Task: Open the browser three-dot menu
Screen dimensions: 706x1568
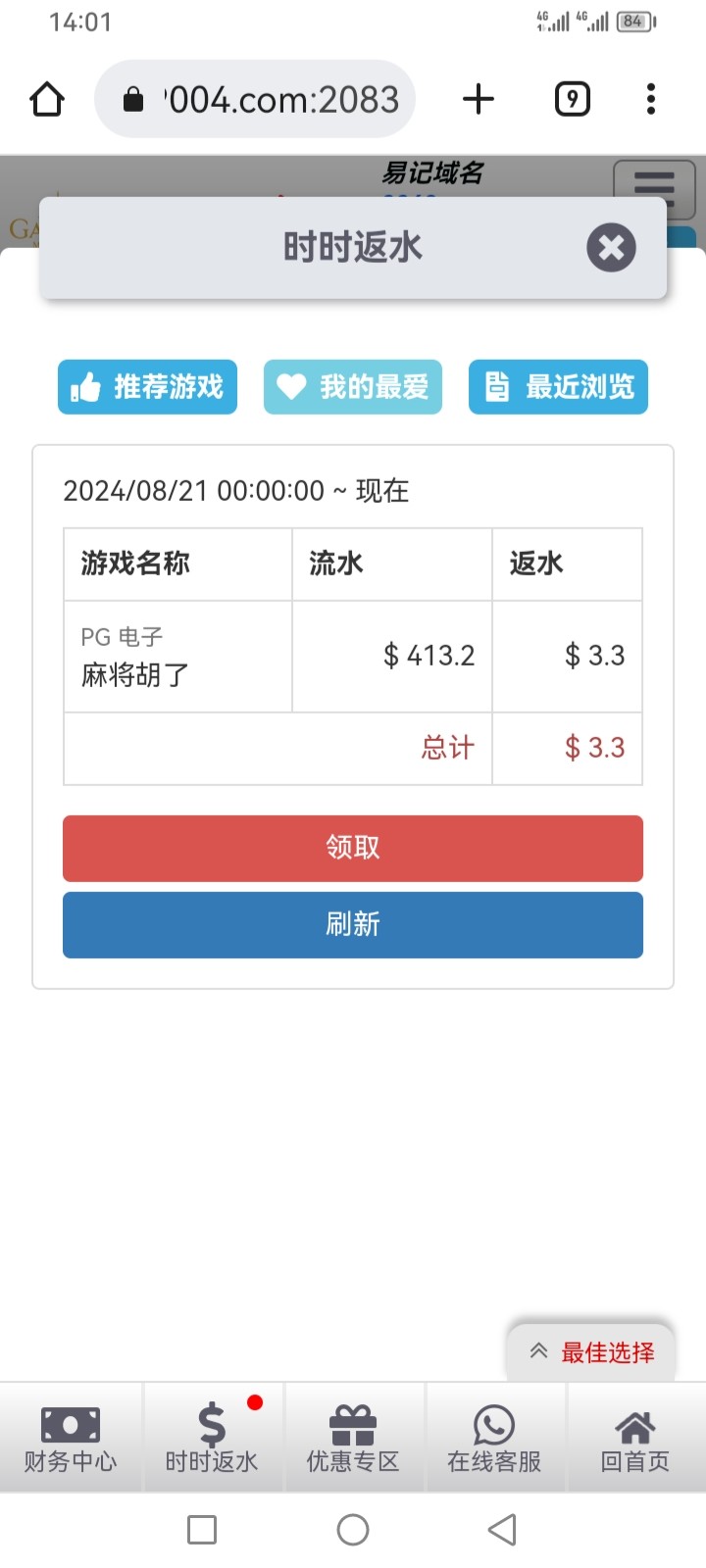Action: (x=651, y=99)
